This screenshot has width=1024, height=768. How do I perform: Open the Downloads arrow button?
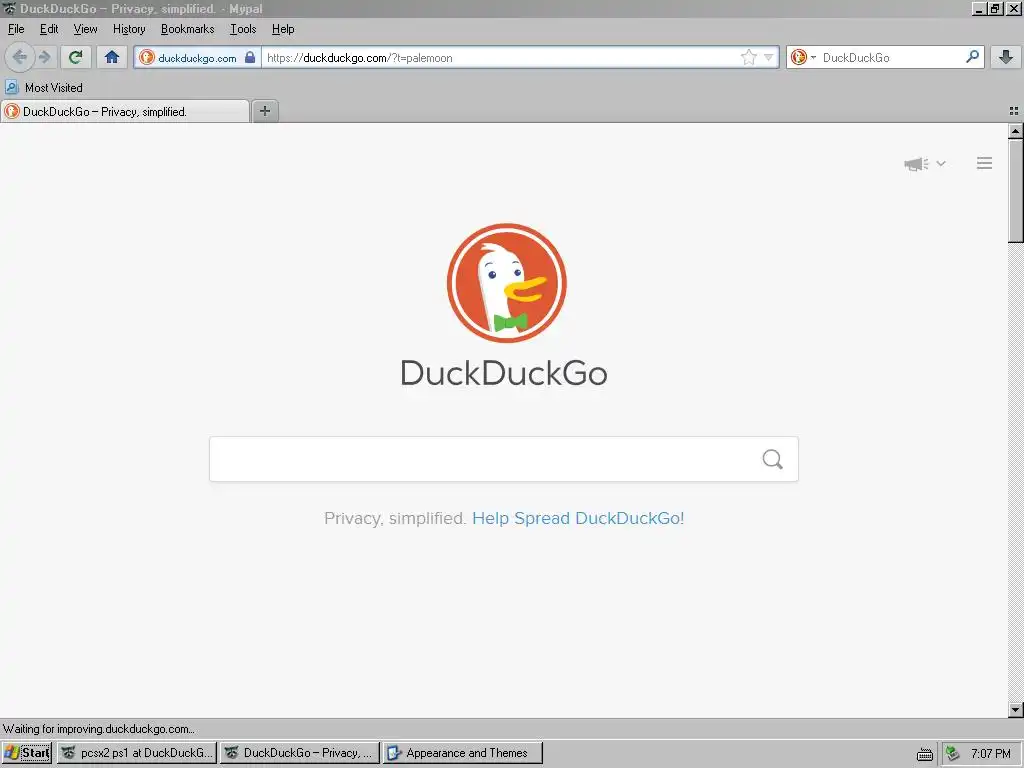(x=1006, y=57)
